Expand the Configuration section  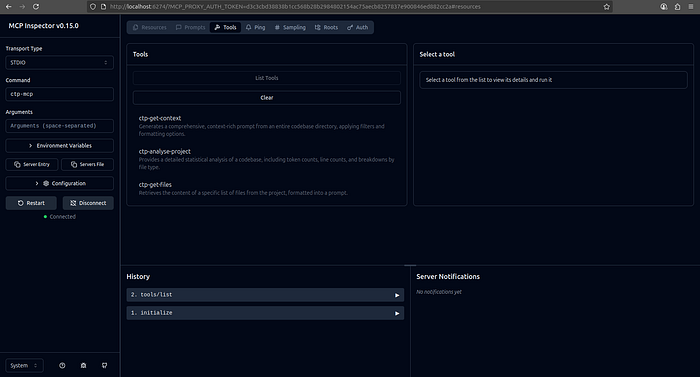point(59,184)
